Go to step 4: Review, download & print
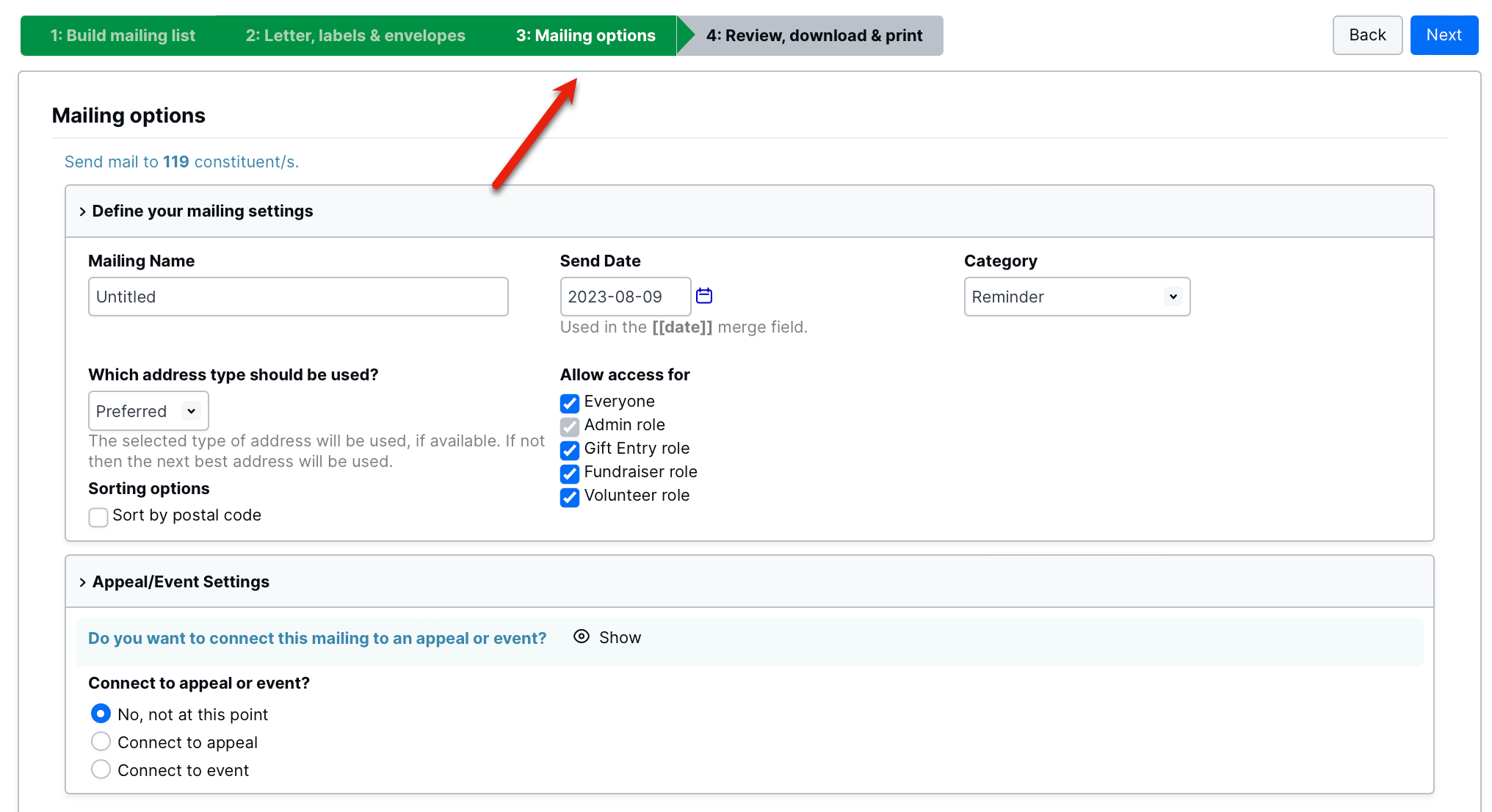This screenshot has height=812, width=1492. coord(814,35)
